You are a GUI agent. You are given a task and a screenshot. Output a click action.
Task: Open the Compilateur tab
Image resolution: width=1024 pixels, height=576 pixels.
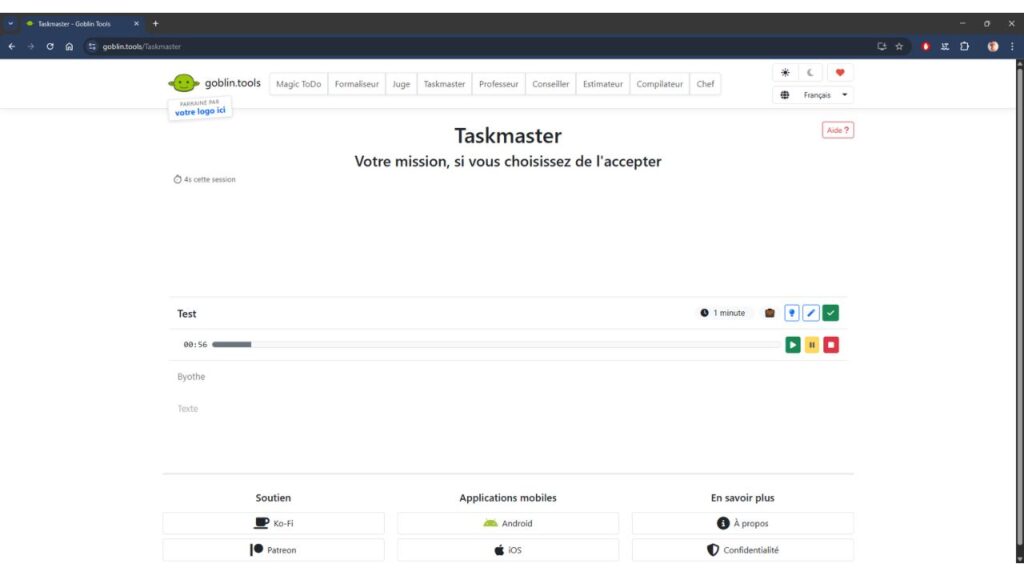click(x=660, y=84)
